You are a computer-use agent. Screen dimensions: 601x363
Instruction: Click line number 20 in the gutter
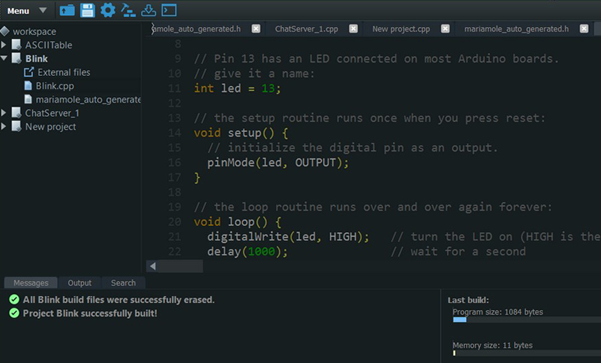pos(174,222)
